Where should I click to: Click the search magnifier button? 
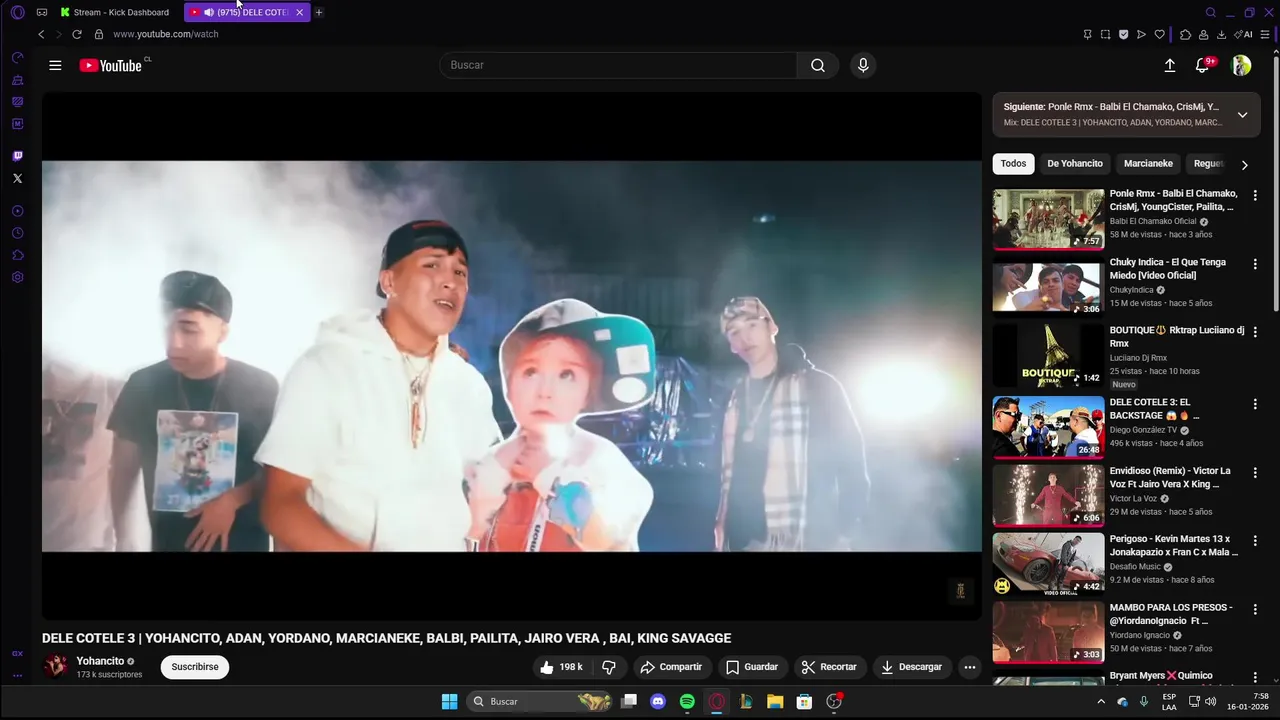818,65
